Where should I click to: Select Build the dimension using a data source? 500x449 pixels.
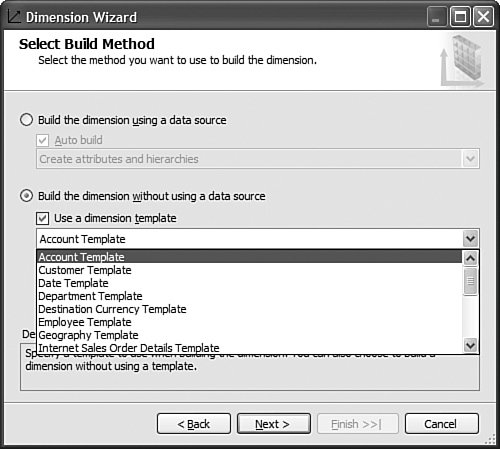click(x=27, y=120)
